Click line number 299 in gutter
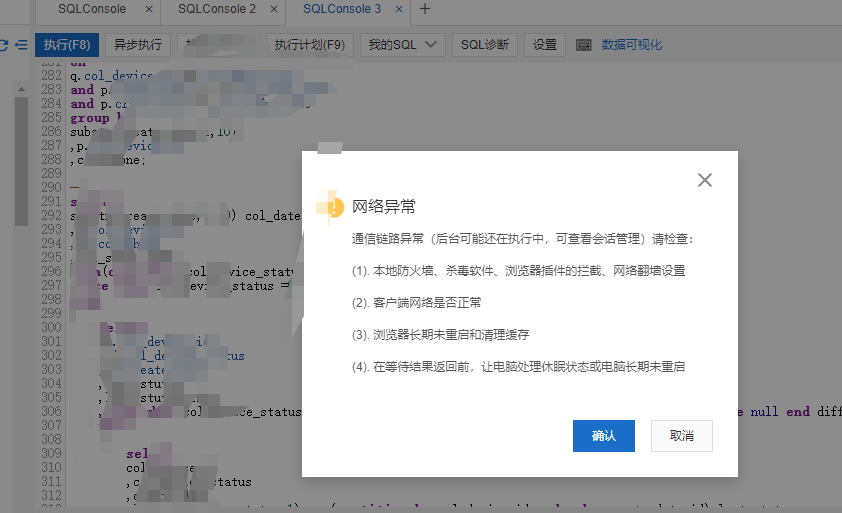 click(52, 313)
